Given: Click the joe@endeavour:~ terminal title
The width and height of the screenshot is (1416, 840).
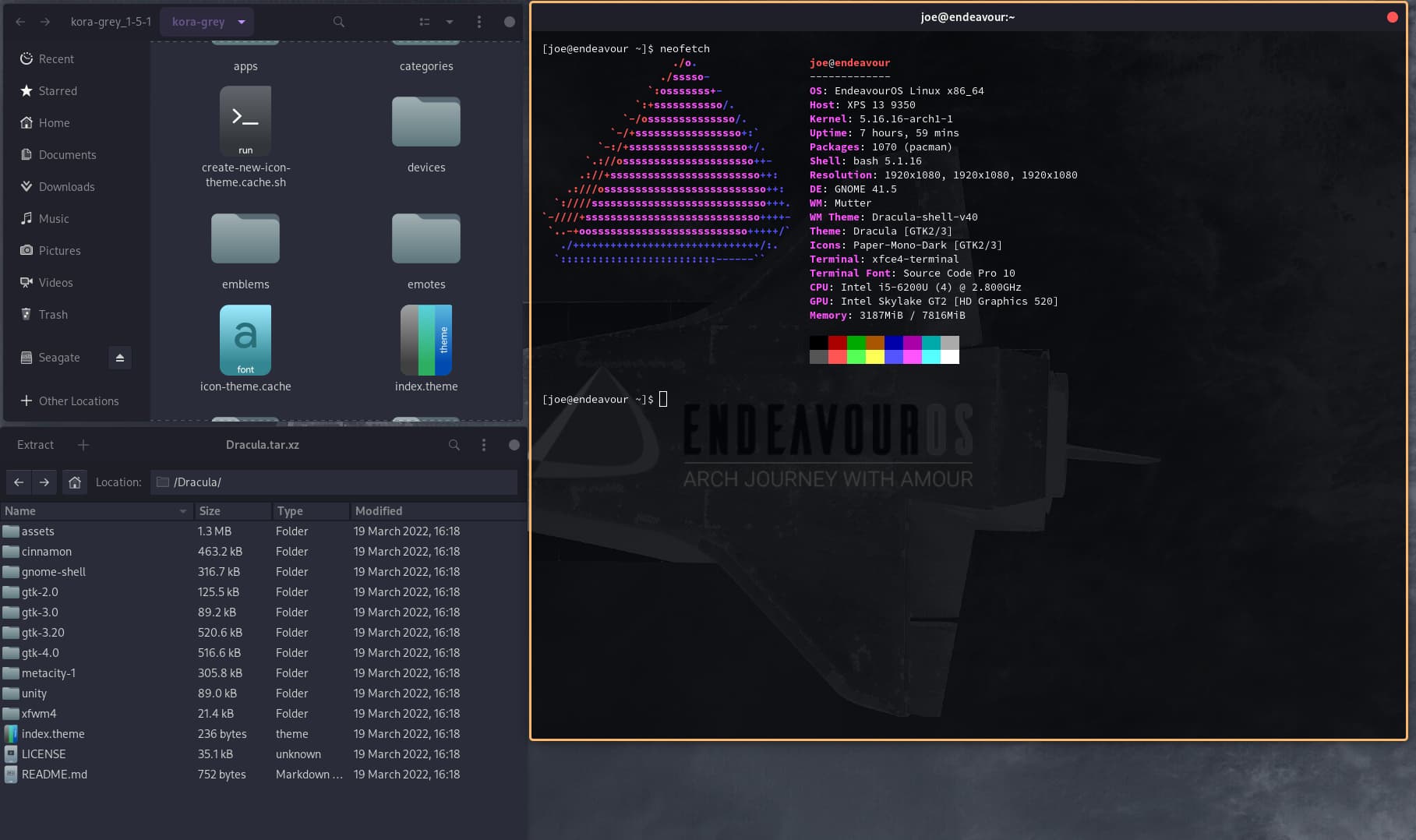Looking at the screenshot, I should coord(968,17).
